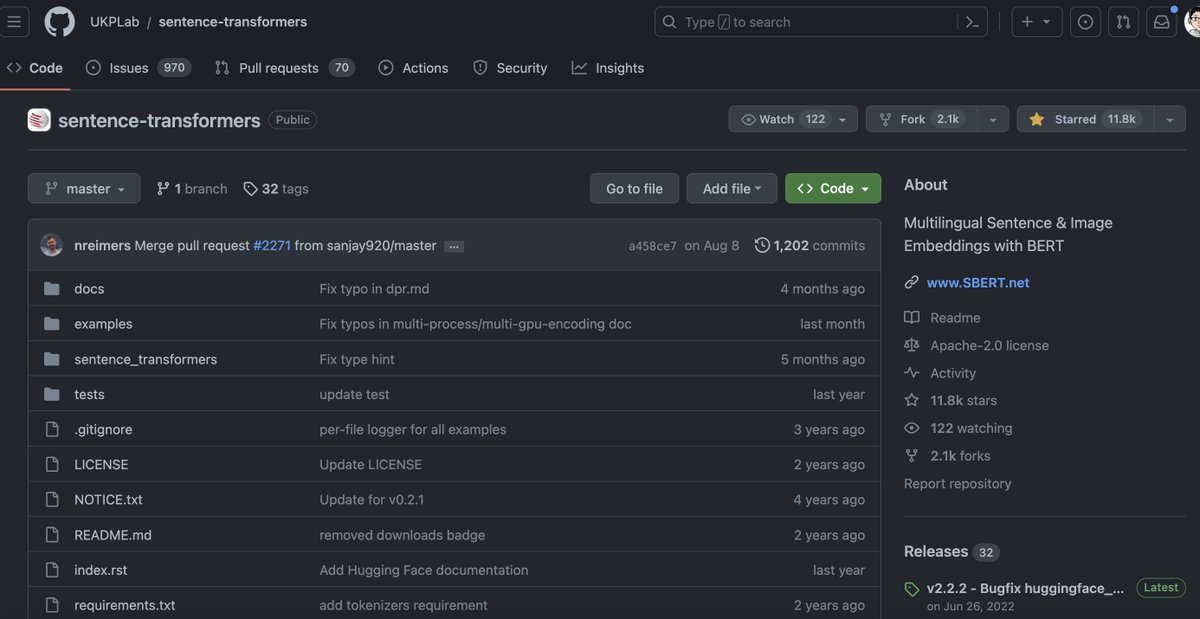This screenshot has width=1200, height=619.
Task: Fork the repository with Fork button
Action: tap(921, 119)
